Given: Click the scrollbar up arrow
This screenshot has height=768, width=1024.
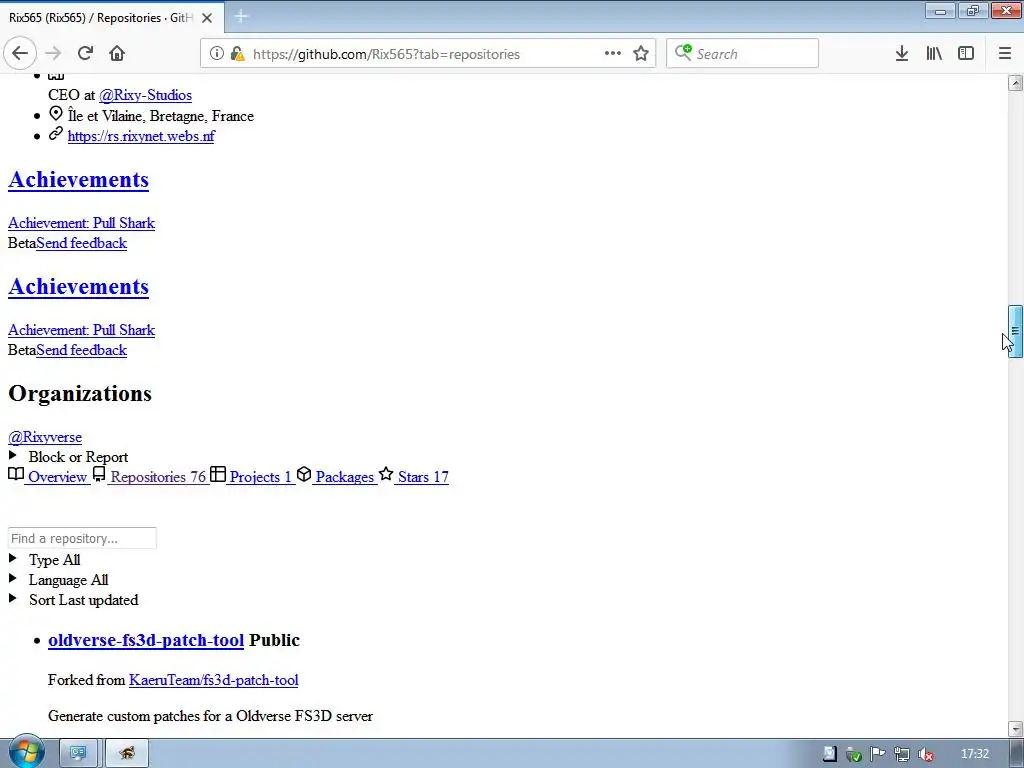Looking at the screenshot, I should (1015, 83).
